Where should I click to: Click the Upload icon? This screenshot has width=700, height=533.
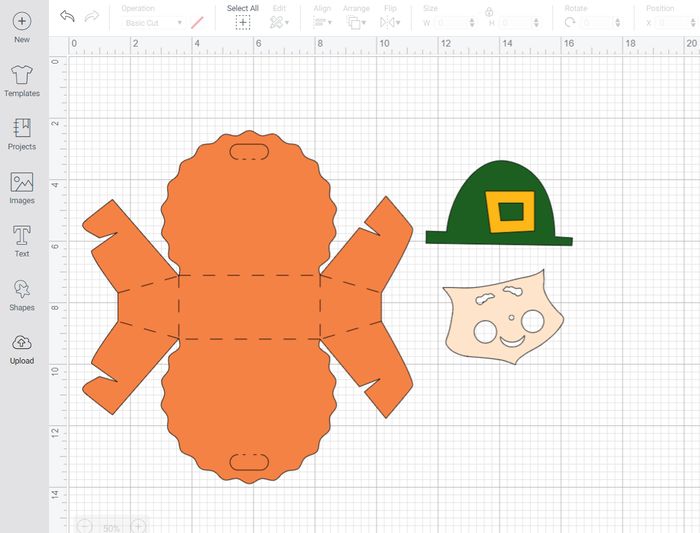point(22,344)
